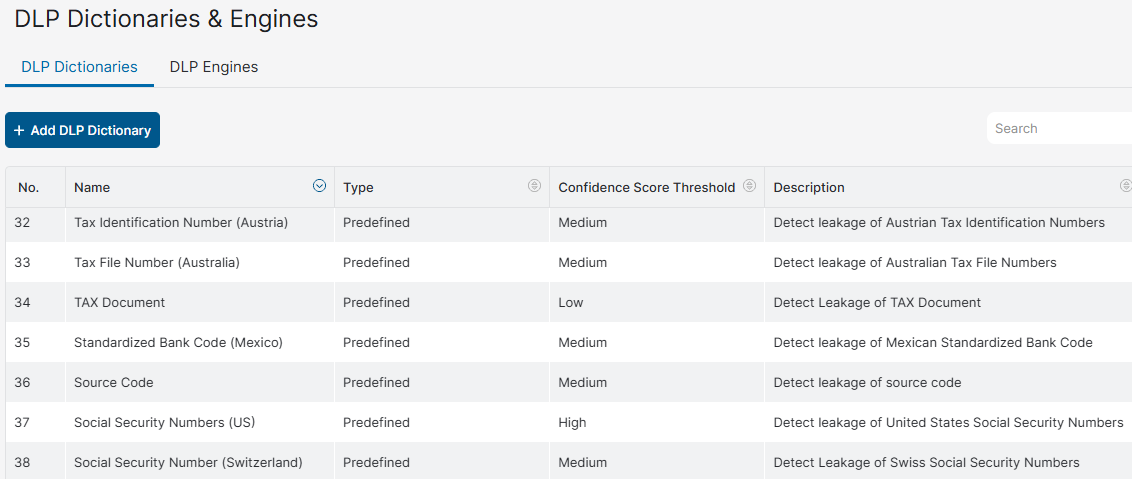Click the Low threshold cell for TAX Document
This screenshot has width=1132, height=479.
570,302
